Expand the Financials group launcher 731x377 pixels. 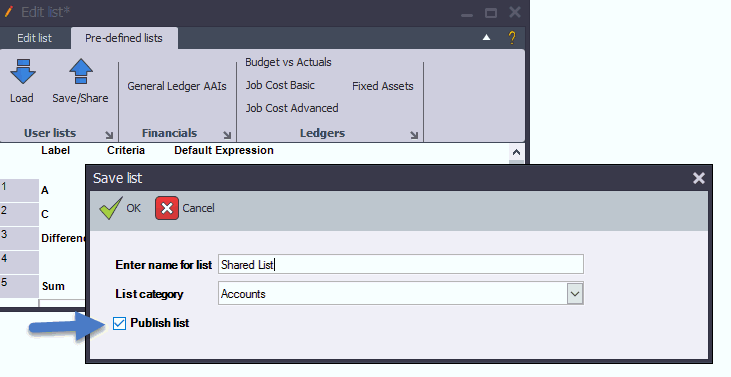click(227, 135)
